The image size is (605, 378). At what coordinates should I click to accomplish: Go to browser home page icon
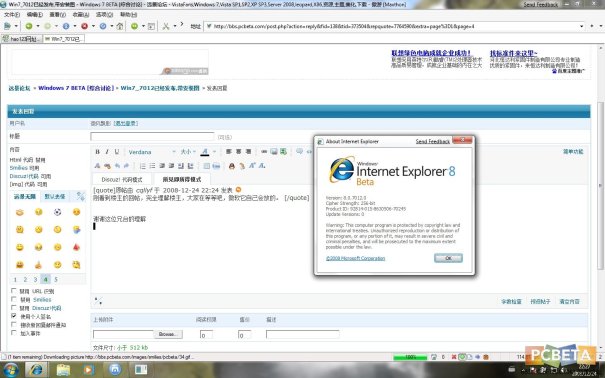tap(120, 26)
